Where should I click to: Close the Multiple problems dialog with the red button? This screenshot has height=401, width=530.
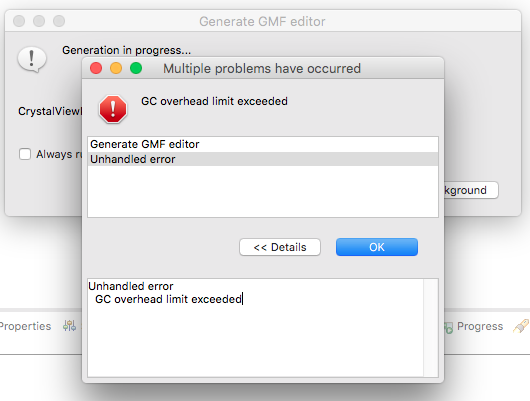(96, 68)
